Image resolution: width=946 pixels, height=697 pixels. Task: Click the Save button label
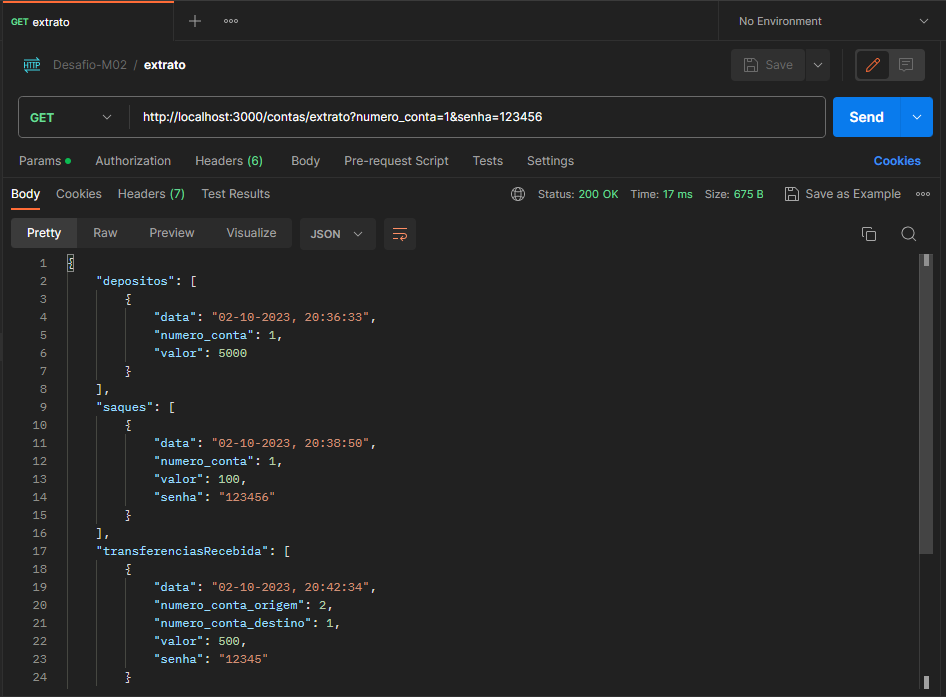[779, 65]
